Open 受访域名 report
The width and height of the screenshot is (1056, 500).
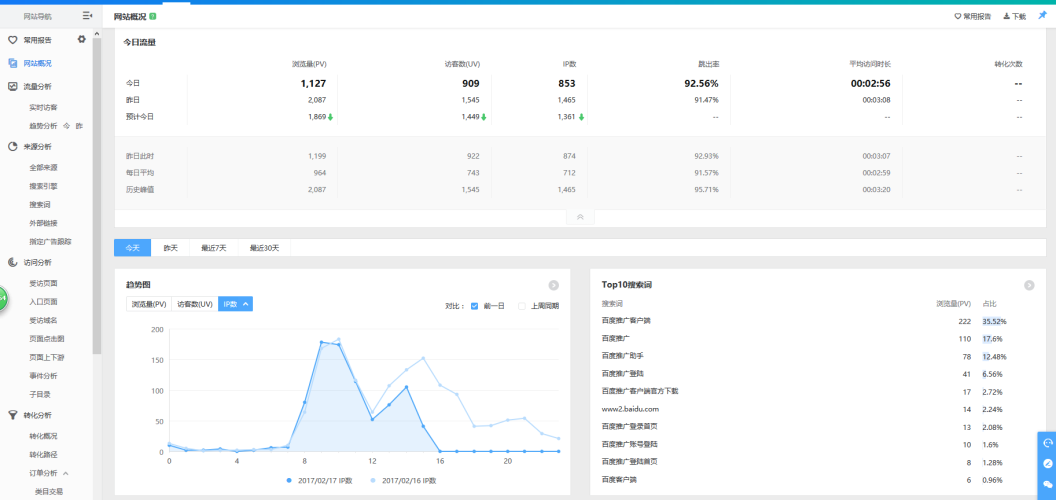click(x=43, y=320)
